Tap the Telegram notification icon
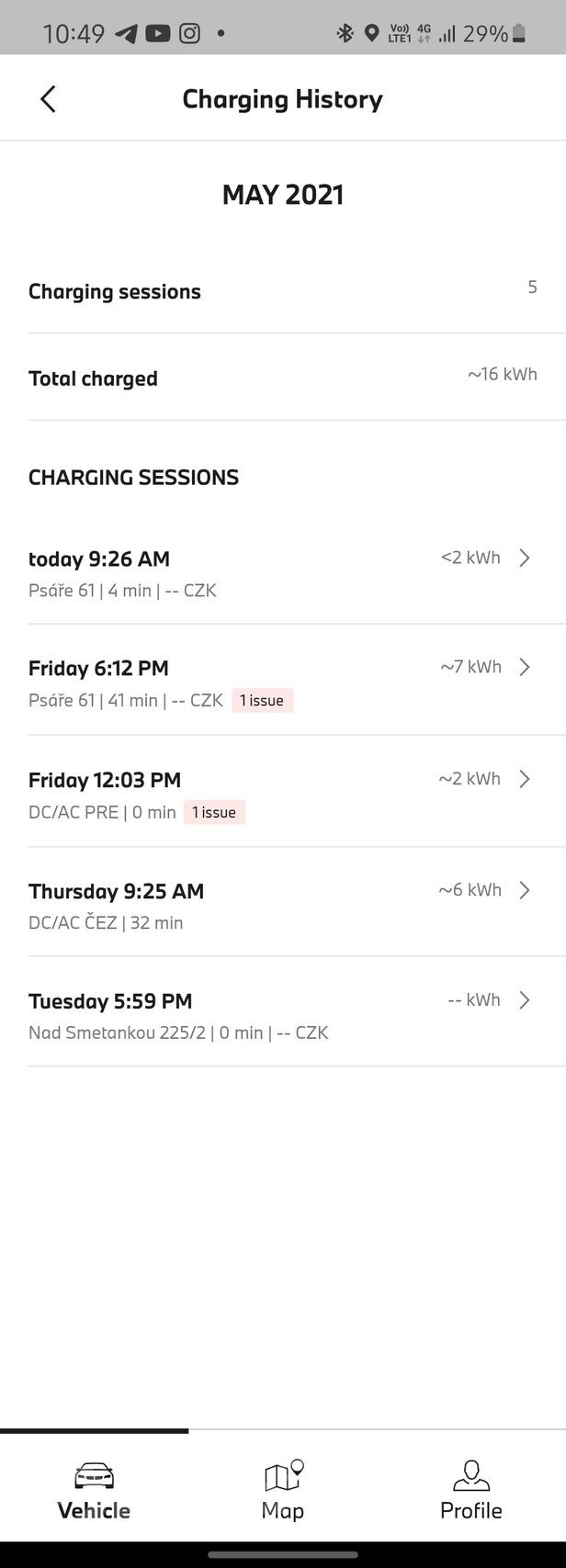 (126, 34)
